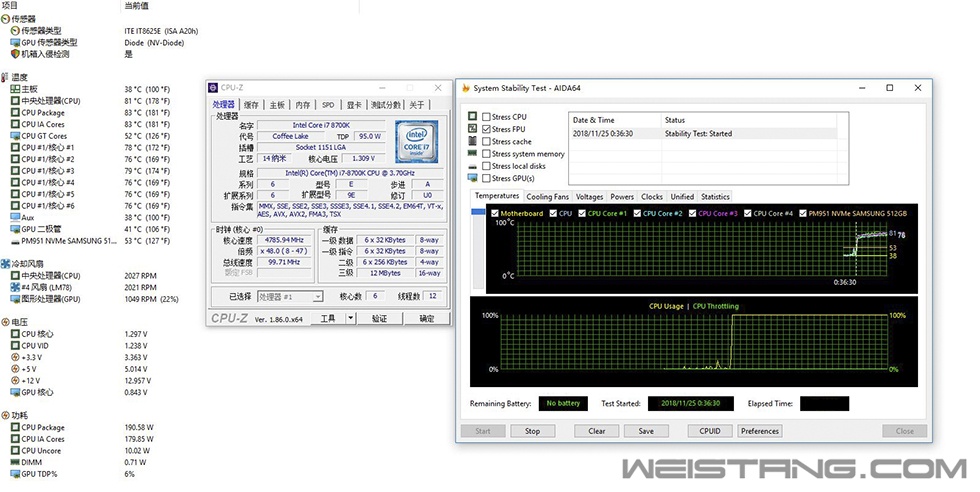980x492 pixels.
Task: Click the Intel Core i7 logo in CPU-Z
Action: (x=416, y=141)
